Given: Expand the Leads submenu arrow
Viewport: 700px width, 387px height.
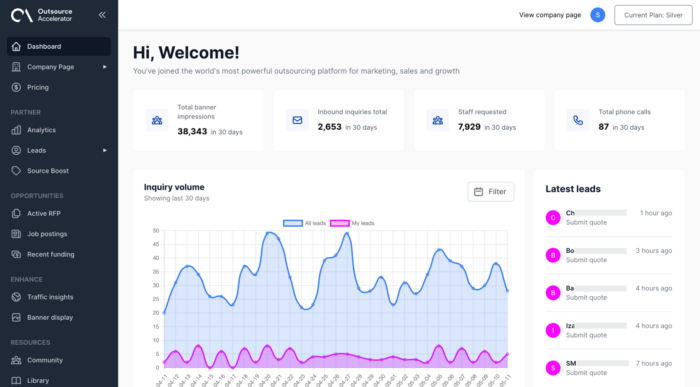Looking at the screenshot, I should [x=105, y=150].
